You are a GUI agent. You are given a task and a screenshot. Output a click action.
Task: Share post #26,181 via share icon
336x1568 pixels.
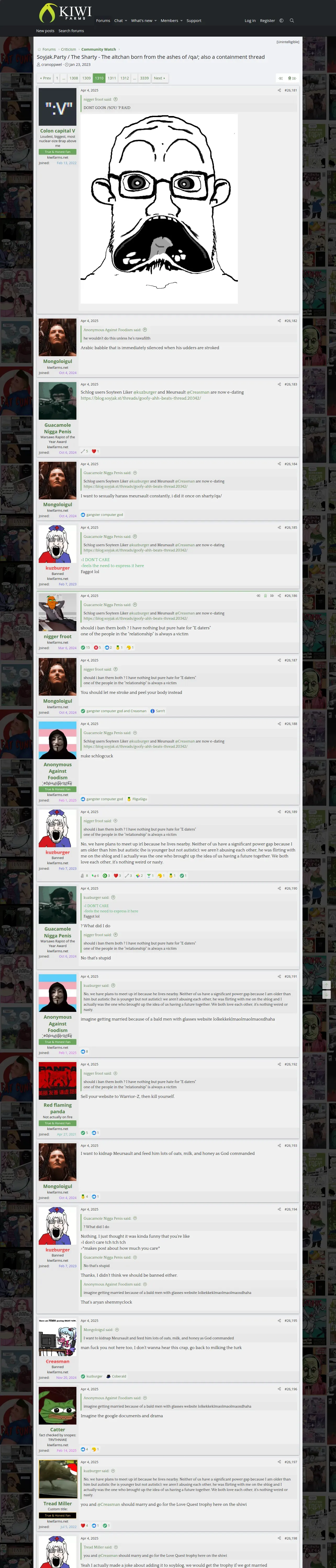[279, 90]
